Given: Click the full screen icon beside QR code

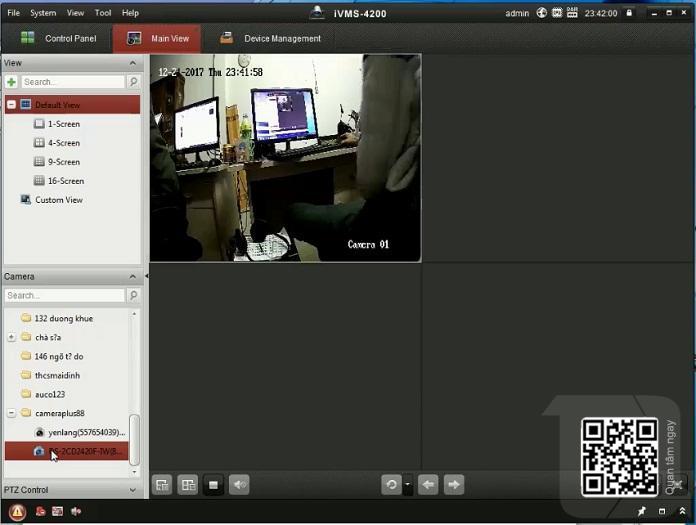Looking at the screenshot, I should (x=677, y=485).
